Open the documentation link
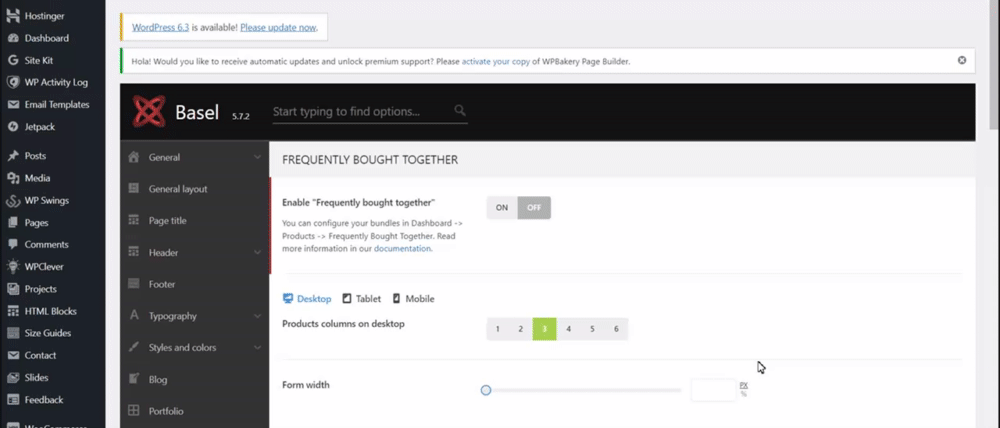Viewport: 1000px width, 428px height. tap(402, 249)
